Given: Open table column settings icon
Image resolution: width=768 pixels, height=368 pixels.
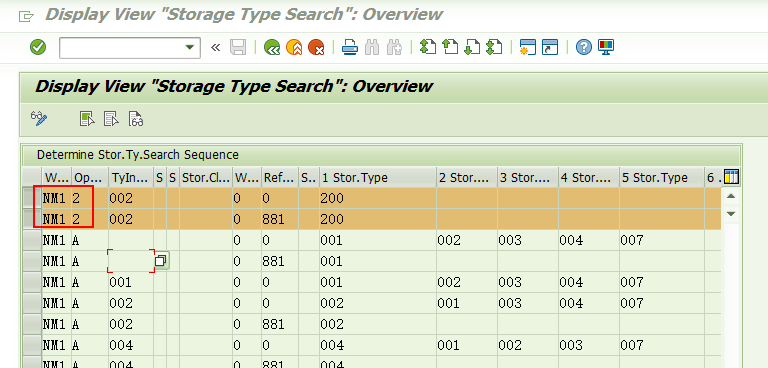Looking at the screenshot, I should pyautogui.click(x=731, y=177).
